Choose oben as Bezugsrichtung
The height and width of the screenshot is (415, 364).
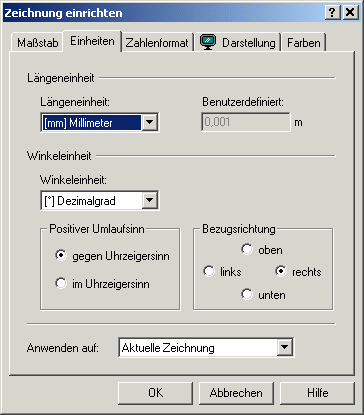(247, 249)
